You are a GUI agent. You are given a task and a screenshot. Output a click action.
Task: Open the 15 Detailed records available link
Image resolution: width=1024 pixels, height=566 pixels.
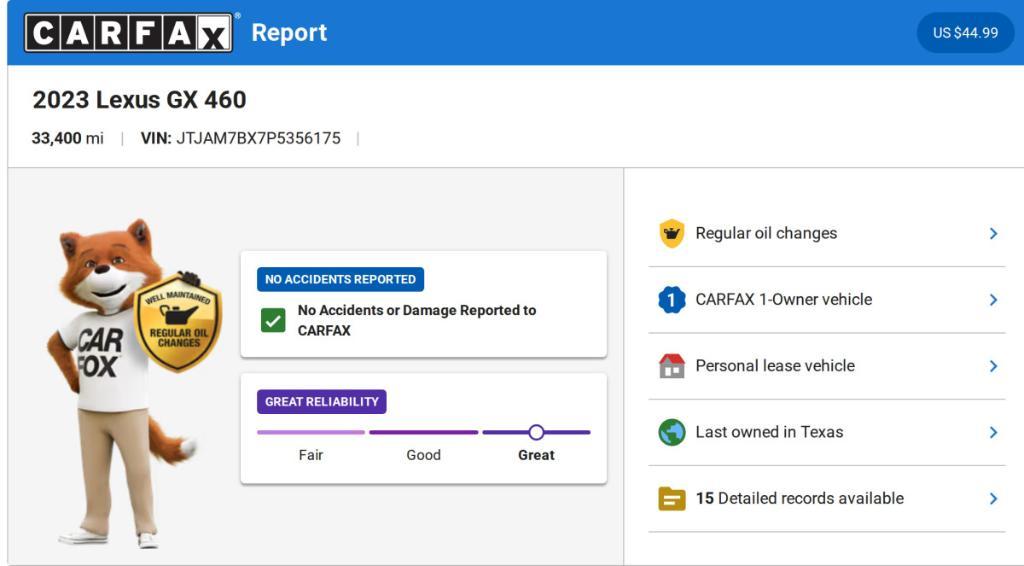click(x=799, y=498)
